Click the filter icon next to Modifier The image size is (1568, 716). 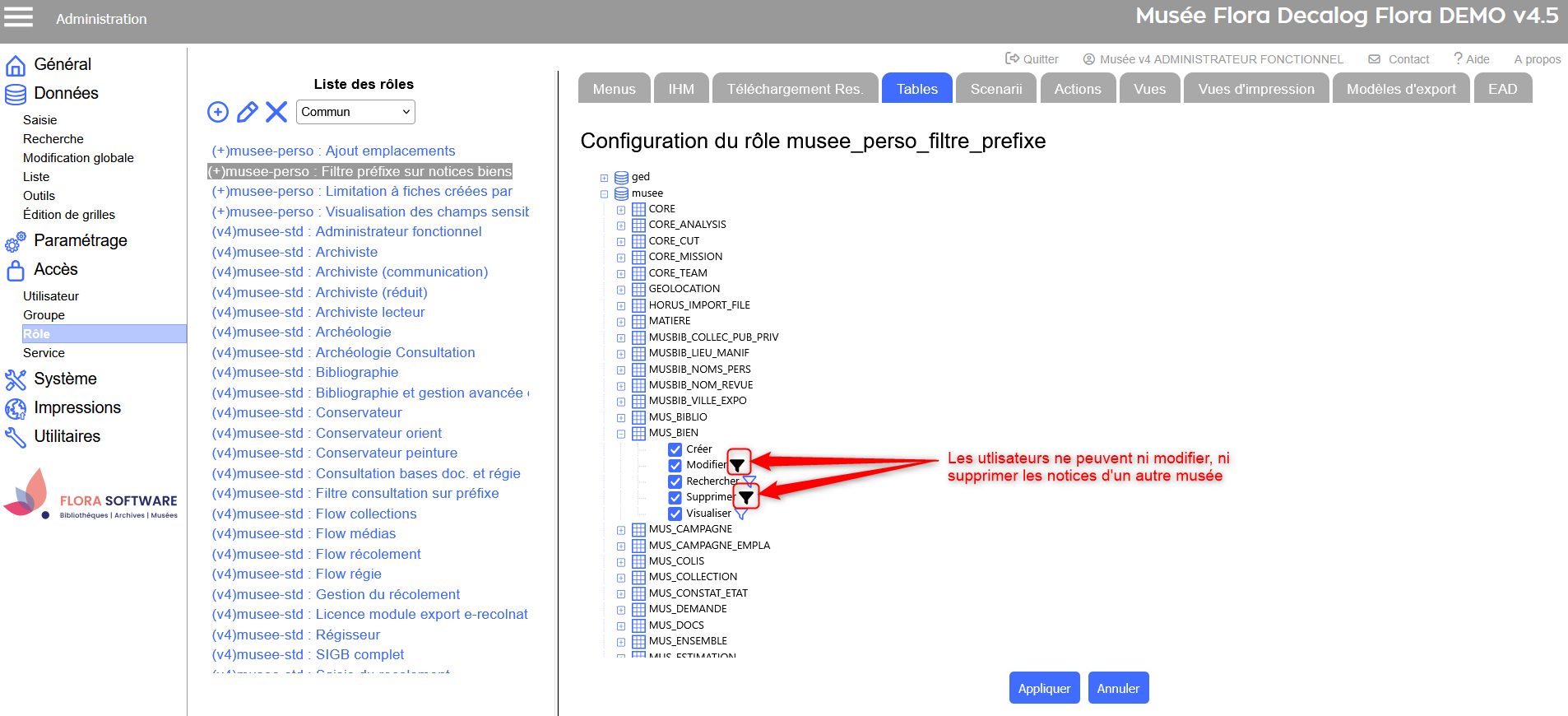pos(738,465)
